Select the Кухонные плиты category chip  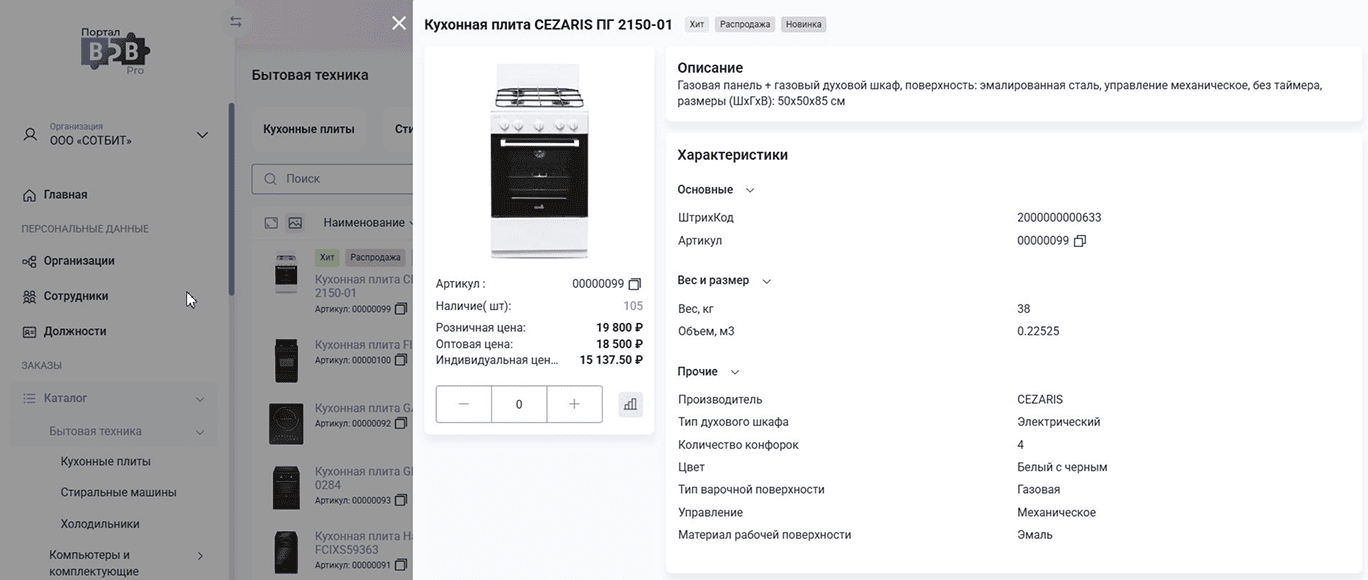pos(309,129)
